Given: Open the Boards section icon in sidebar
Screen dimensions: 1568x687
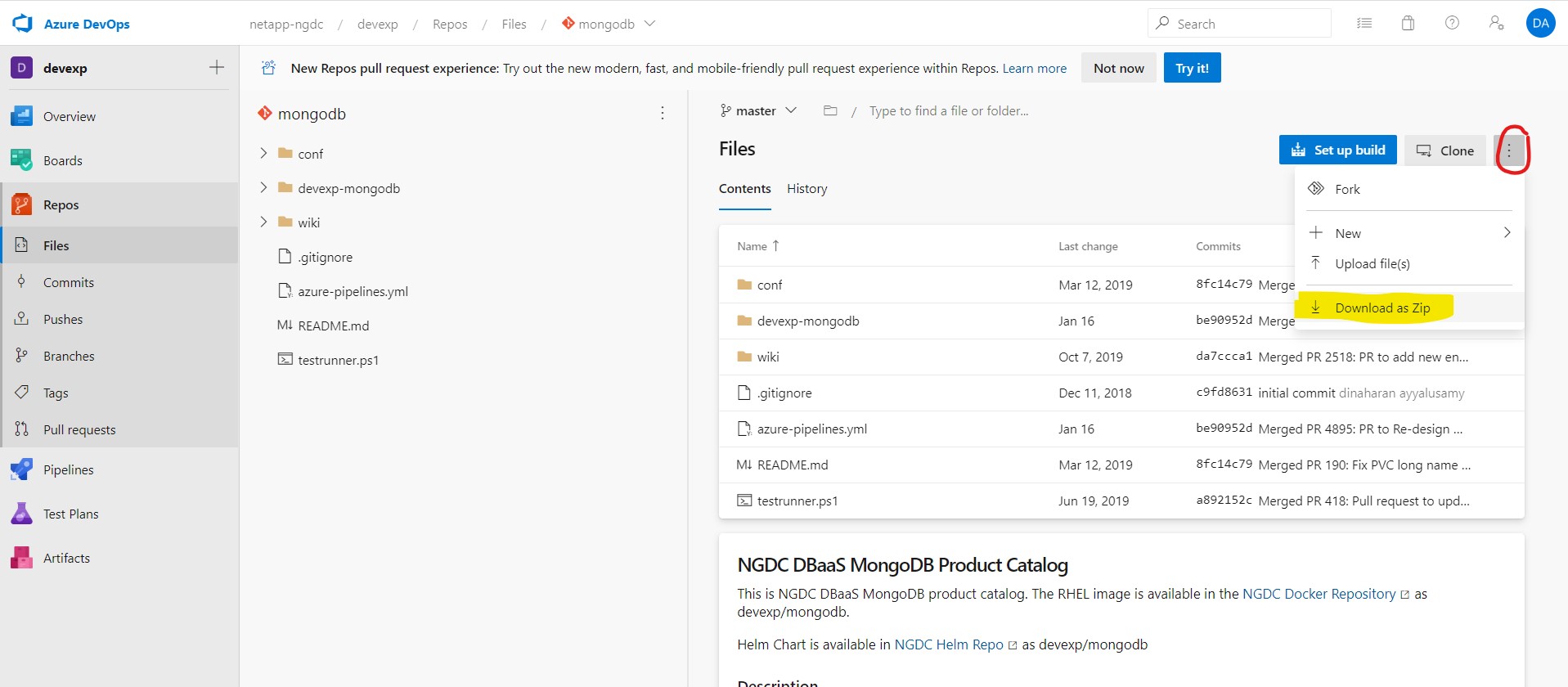Looking at the screenshot, I should pos(21,160).
